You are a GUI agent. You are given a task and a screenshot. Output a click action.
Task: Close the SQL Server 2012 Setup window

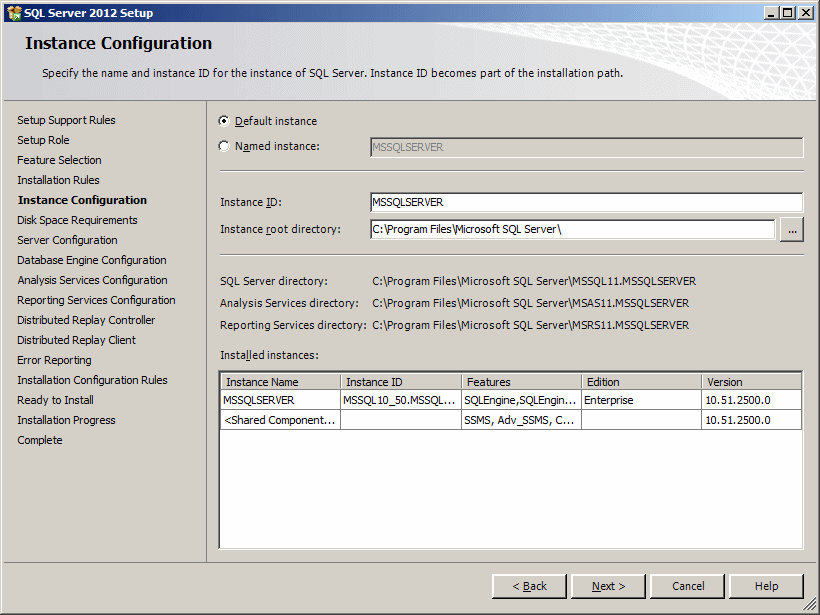[806, 13]
